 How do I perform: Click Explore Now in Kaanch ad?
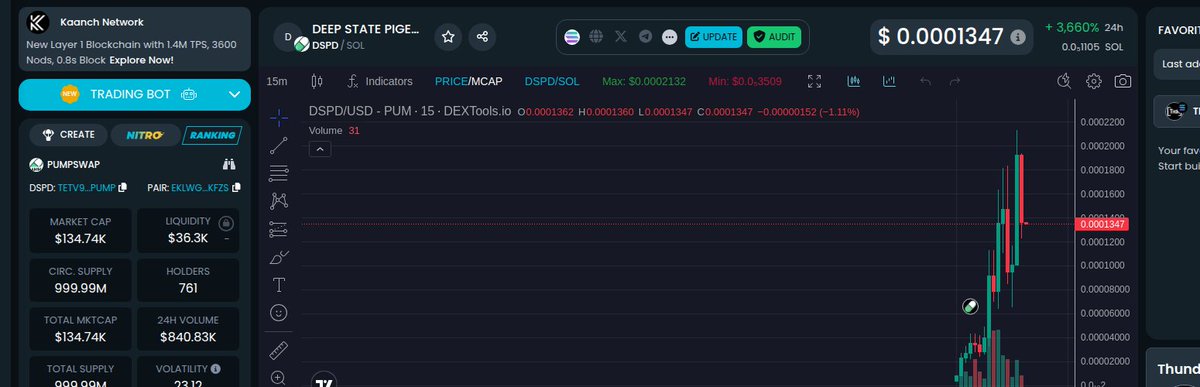tap(142, 60)
